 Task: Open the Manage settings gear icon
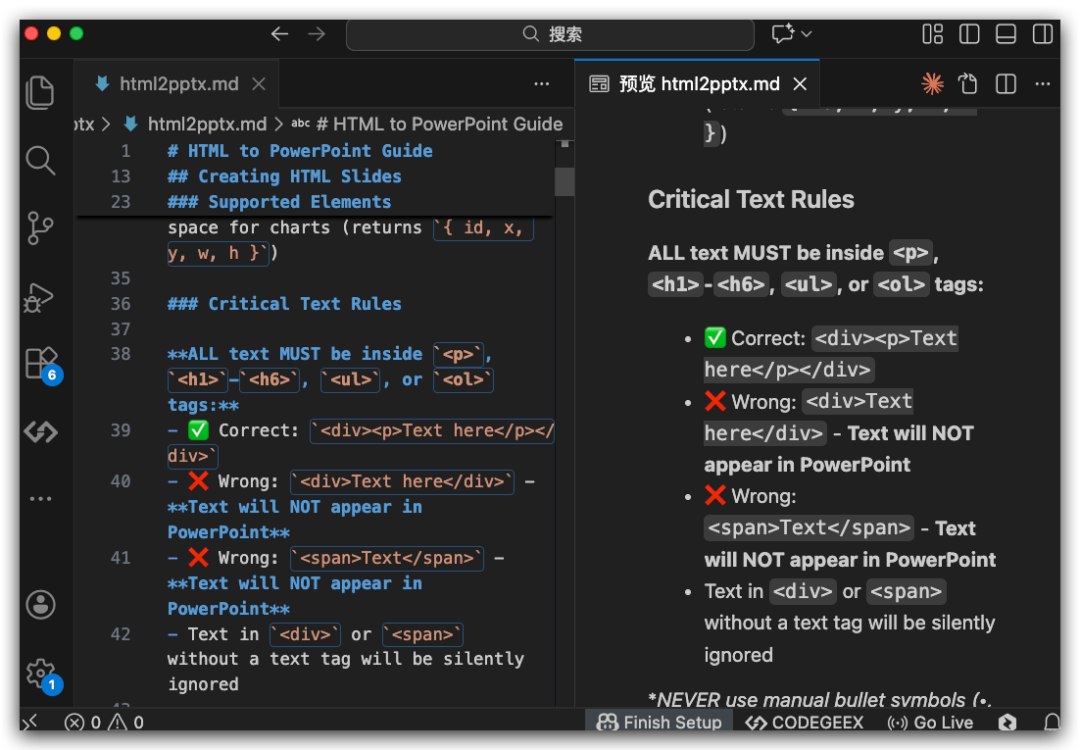click(x=40, y=672)
